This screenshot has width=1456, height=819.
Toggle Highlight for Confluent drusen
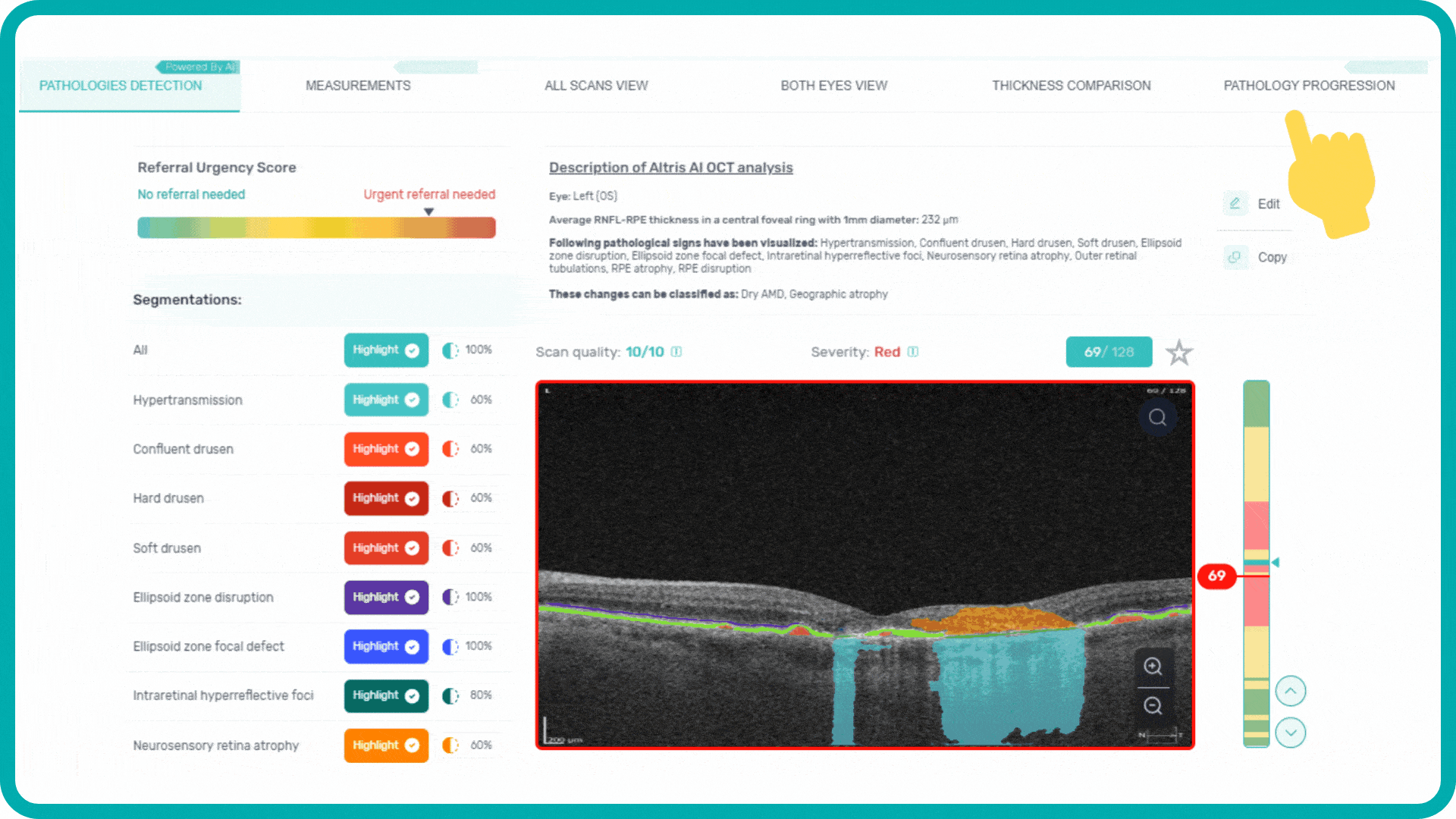tap(386, 449)
